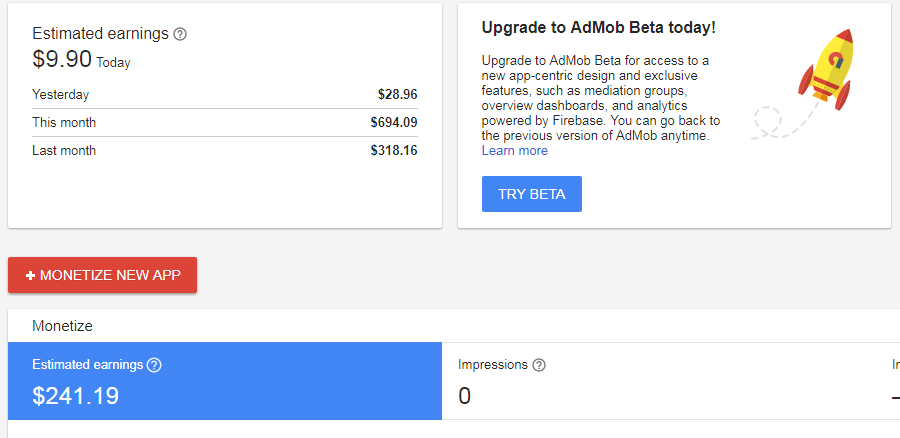The width and height of the screenshot is (900, 438).
Task: Click the MONETIZE NEW APP button text
Action: [x=110, y=276]
